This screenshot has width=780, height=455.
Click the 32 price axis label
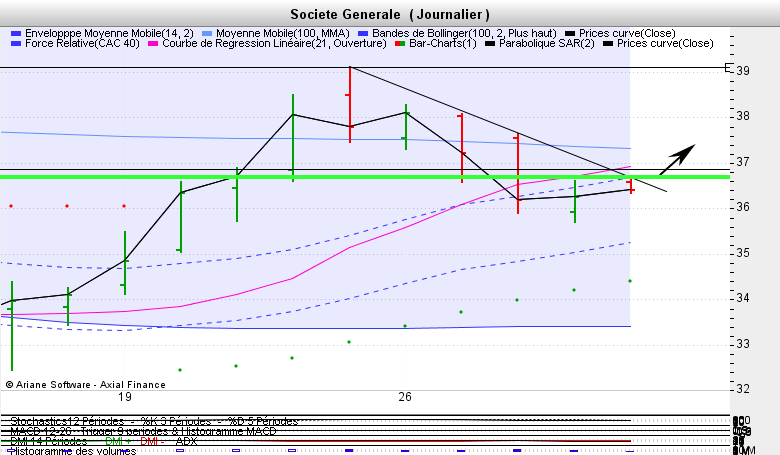(743, 389)
